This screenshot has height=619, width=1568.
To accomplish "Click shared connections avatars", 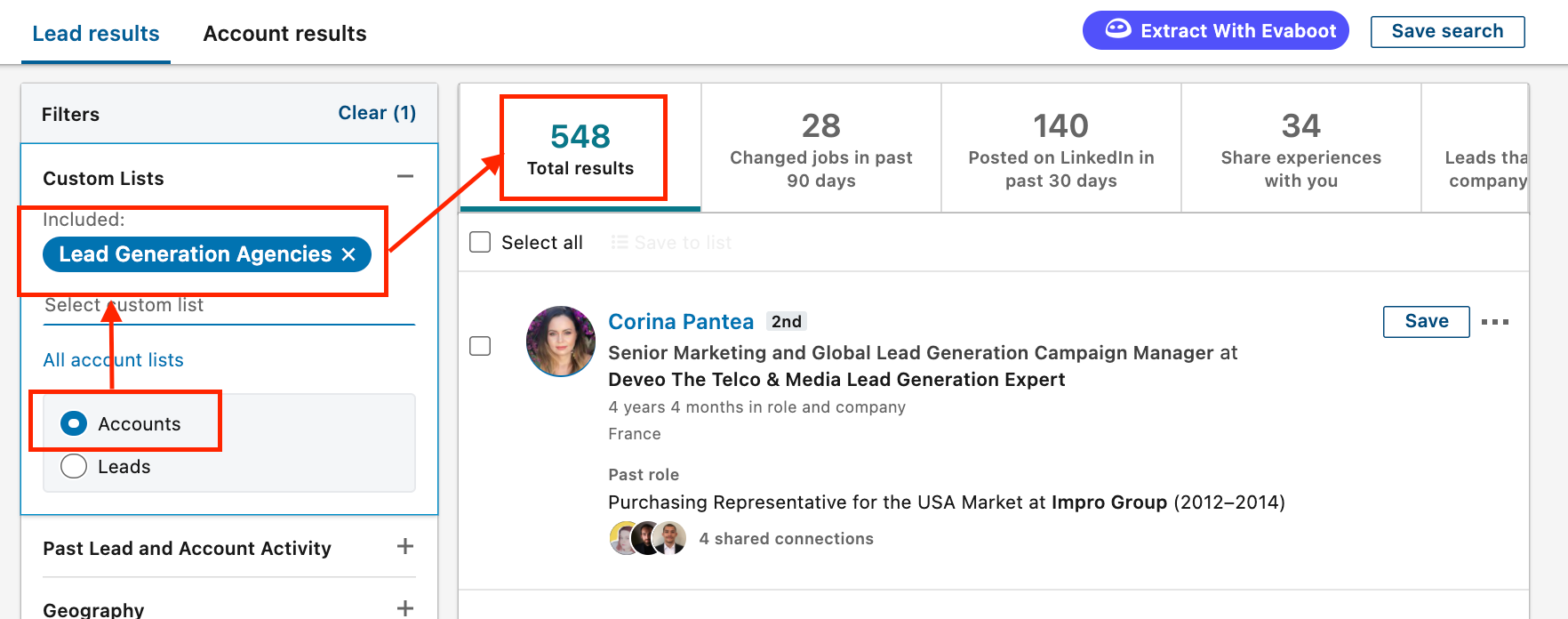I will pos(648,538).
